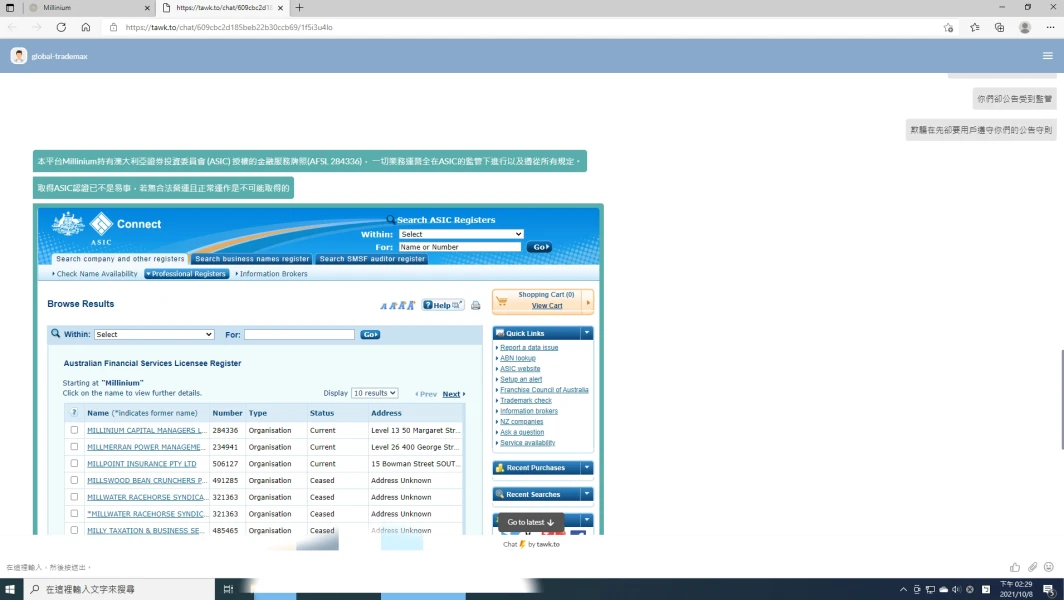Attach a file with paperclip icon

1032,567
